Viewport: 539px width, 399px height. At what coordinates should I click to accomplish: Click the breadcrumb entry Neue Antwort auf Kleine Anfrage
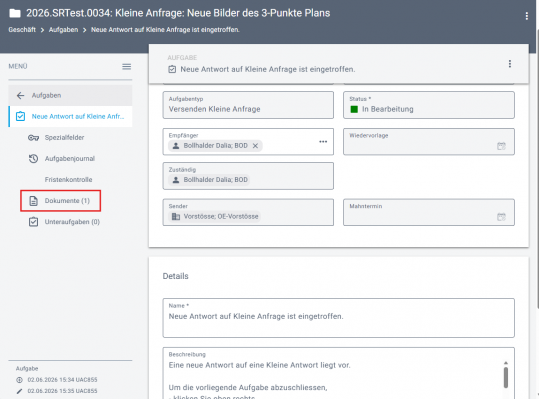pyautogui.click(x=165, y=30)
